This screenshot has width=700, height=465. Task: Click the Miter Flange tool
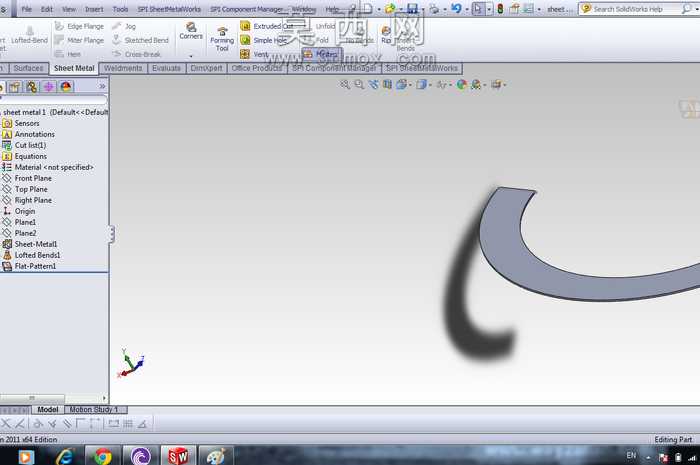pos(79,40)
